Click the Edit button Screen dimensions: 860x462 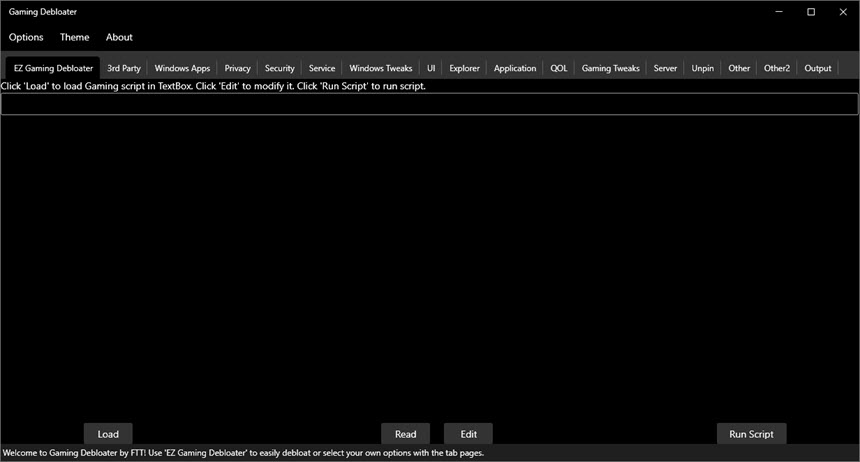point(468,434)
